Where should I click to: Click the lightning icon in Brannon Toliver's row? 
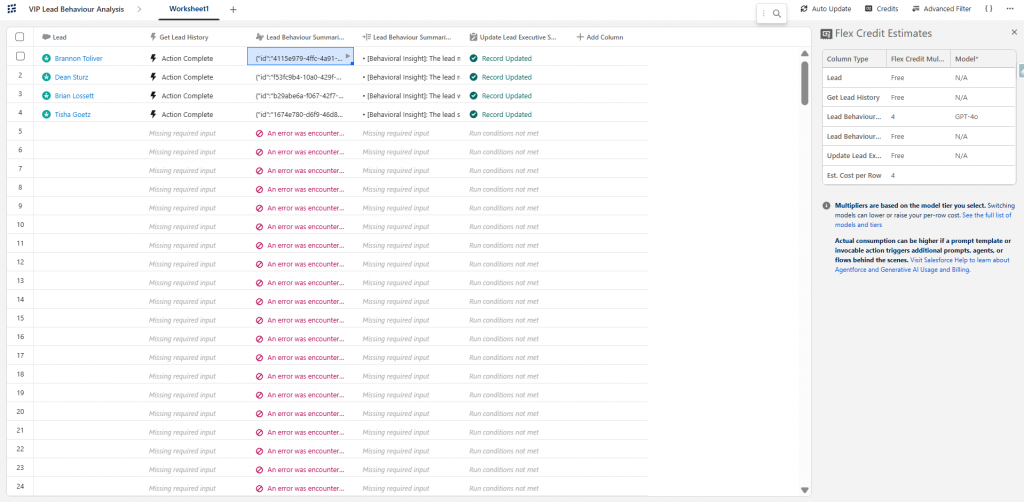coord(153,58)
